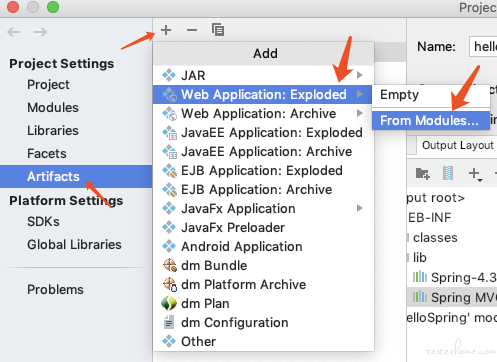The image size is (497, 362).
Task: Click the dm Configuration document icon
Action: (169, 322)
